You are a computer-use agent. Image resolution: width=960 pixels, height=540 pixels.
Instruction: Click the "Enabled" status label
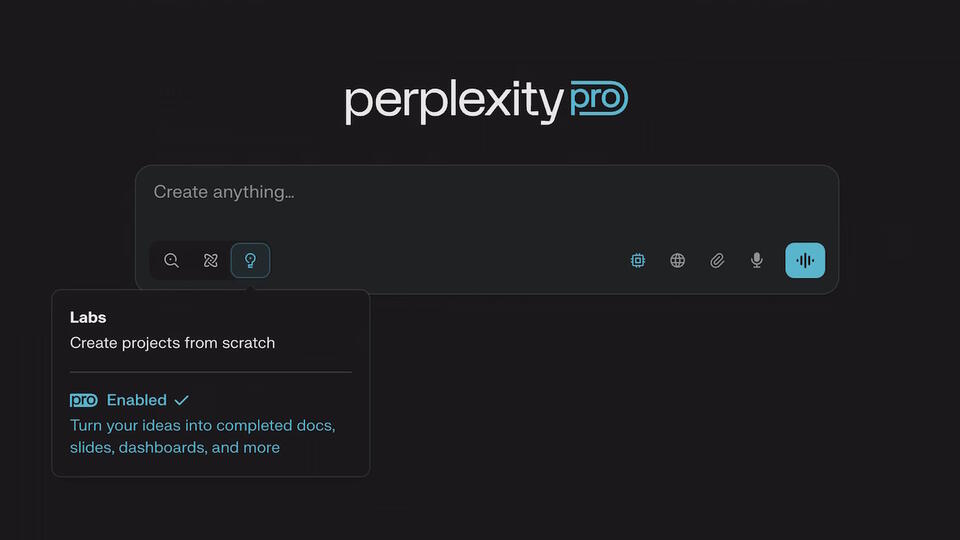click(137, 400)
